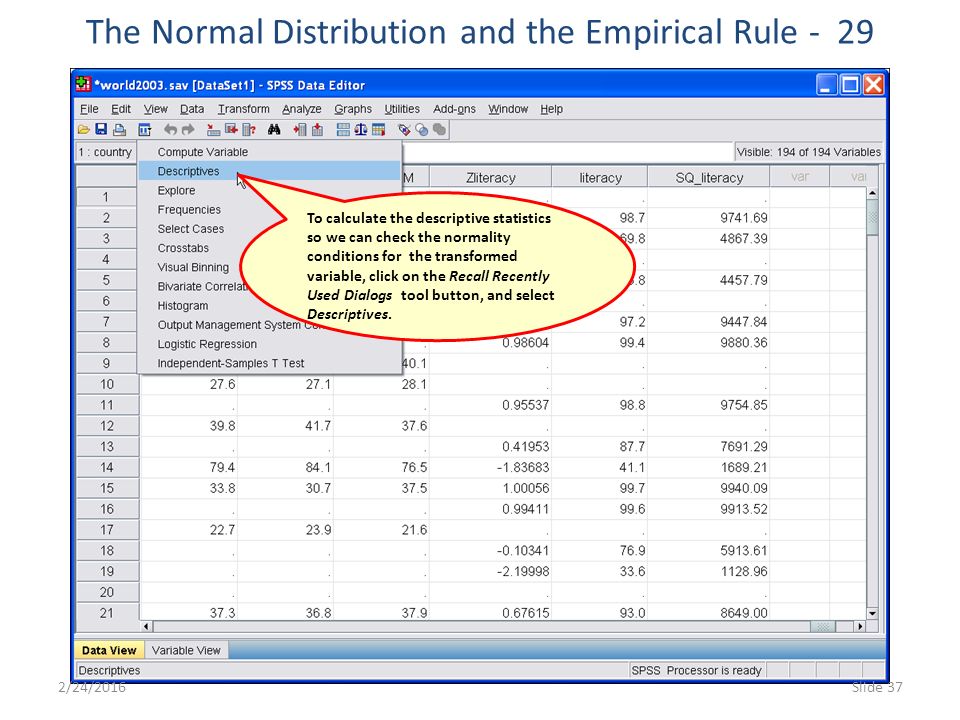
Task: Open the Analyze menu
Action: [302, 109]
